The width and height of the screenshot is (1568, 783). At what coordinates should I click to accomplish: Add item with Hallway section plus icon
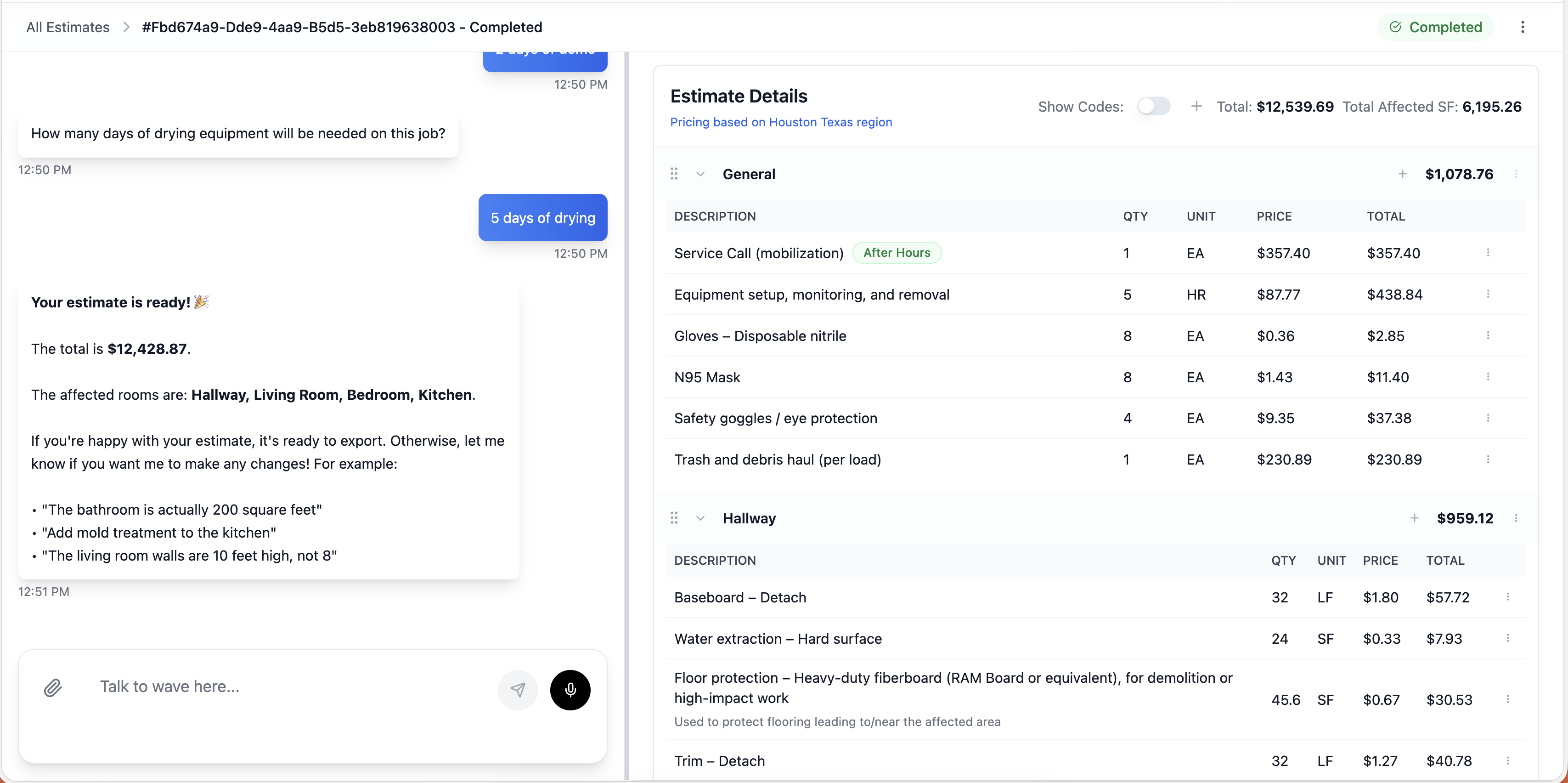tap(1415, 518)
